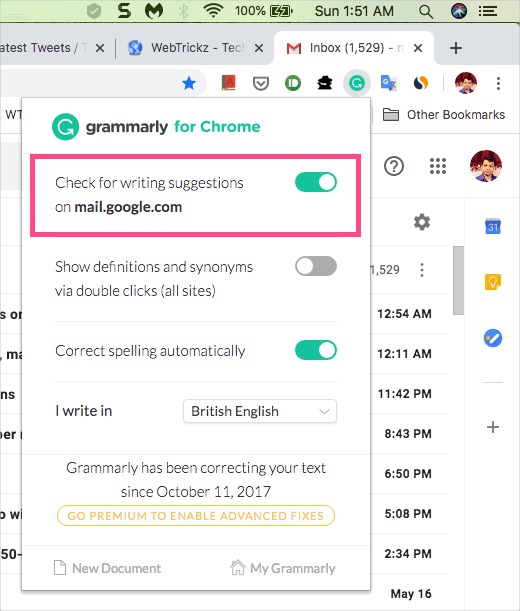The height and width of the screenshot is (611, 520).
Task: Click the Wi-Fi icon in menu bar
Action: point(213,11)
